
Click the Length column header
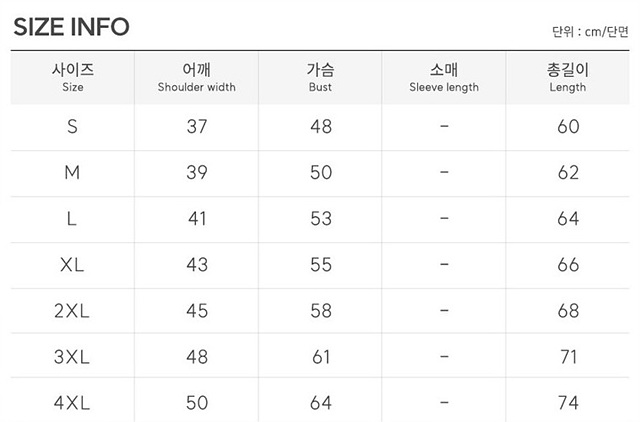[568, 78]
